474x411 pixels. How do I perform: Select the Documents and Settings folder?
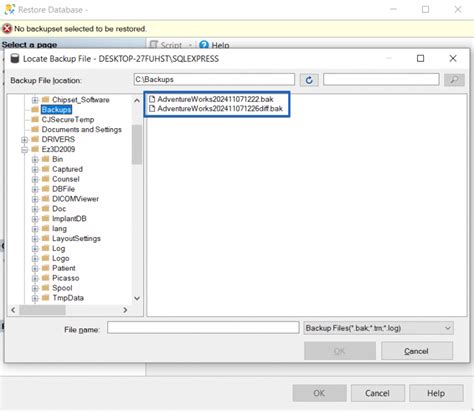click(x=82, y=129)
